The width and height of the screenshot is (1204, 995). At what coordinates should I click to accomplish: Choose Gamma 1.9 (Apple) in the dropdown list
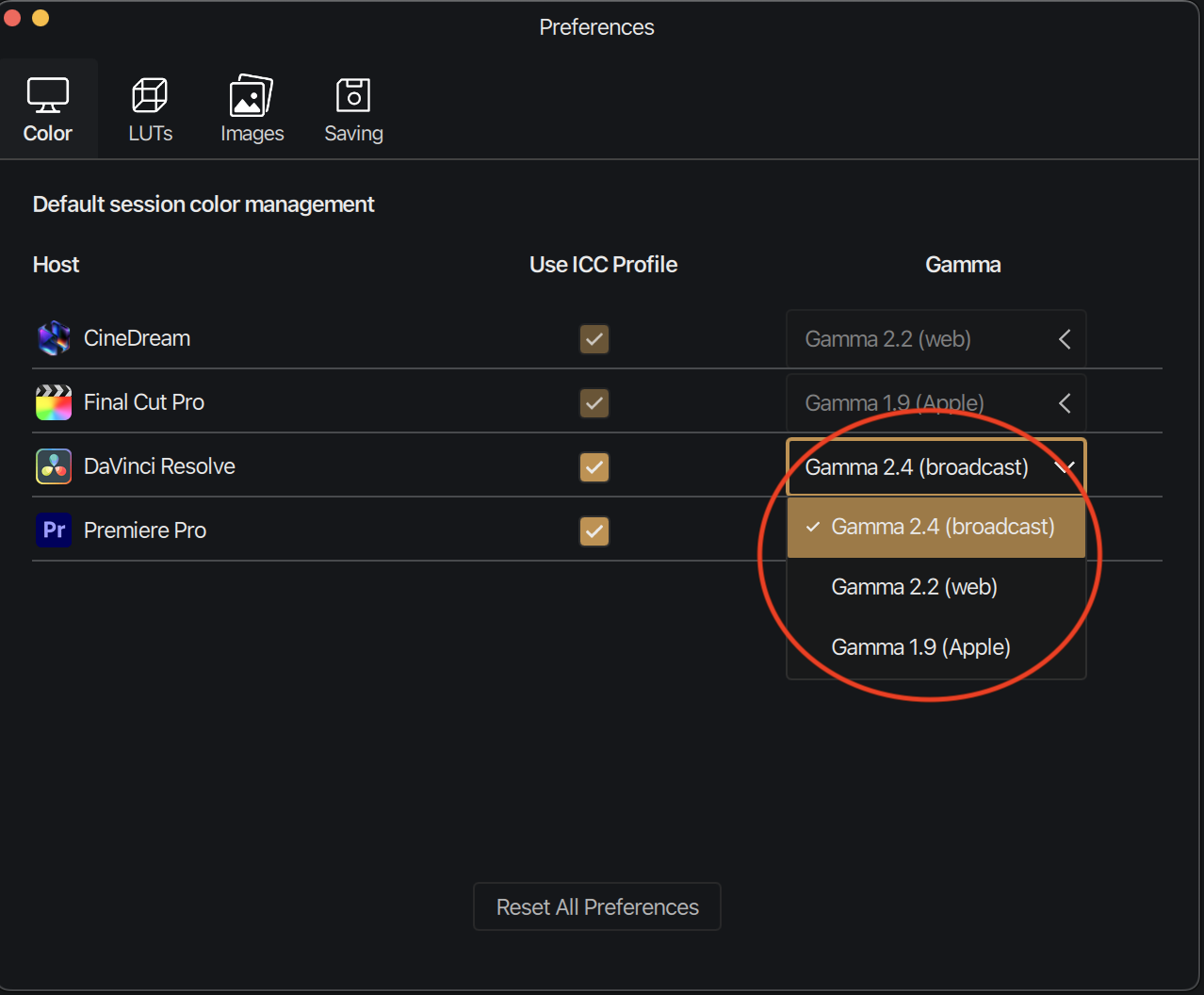(x=920, y=647)
